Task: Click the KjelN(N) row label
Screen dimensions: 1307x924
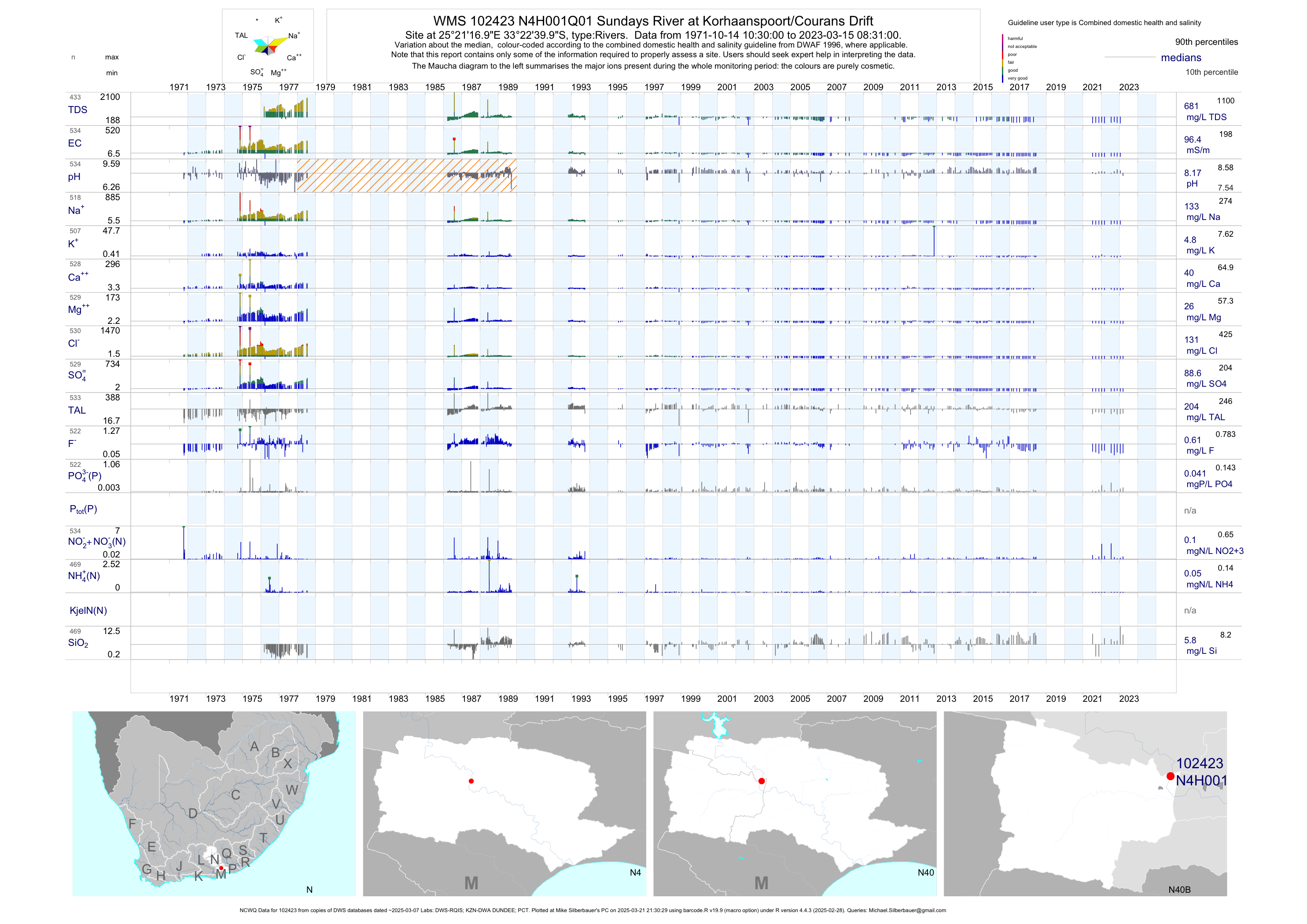Action: point(88,611)
